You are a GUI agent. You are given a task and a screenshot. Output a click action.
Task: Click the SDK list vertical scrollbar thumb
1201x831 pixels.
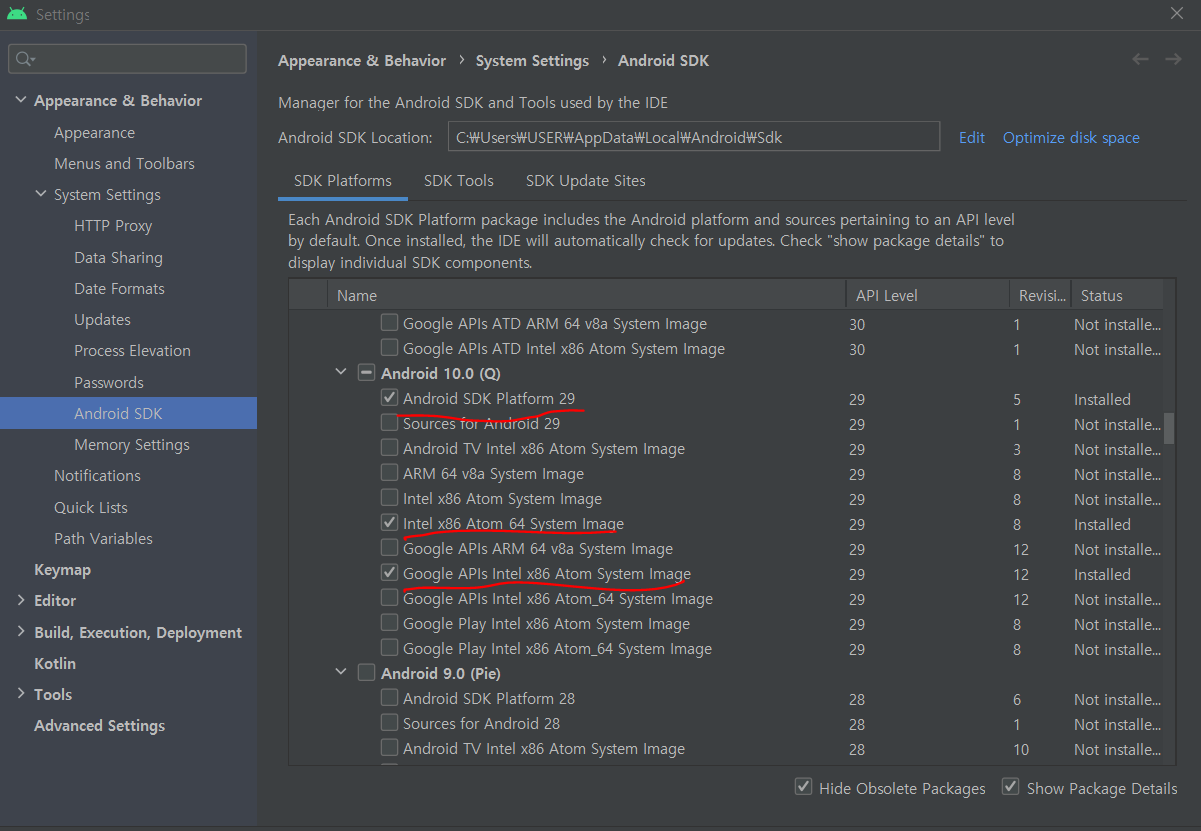1169,427
